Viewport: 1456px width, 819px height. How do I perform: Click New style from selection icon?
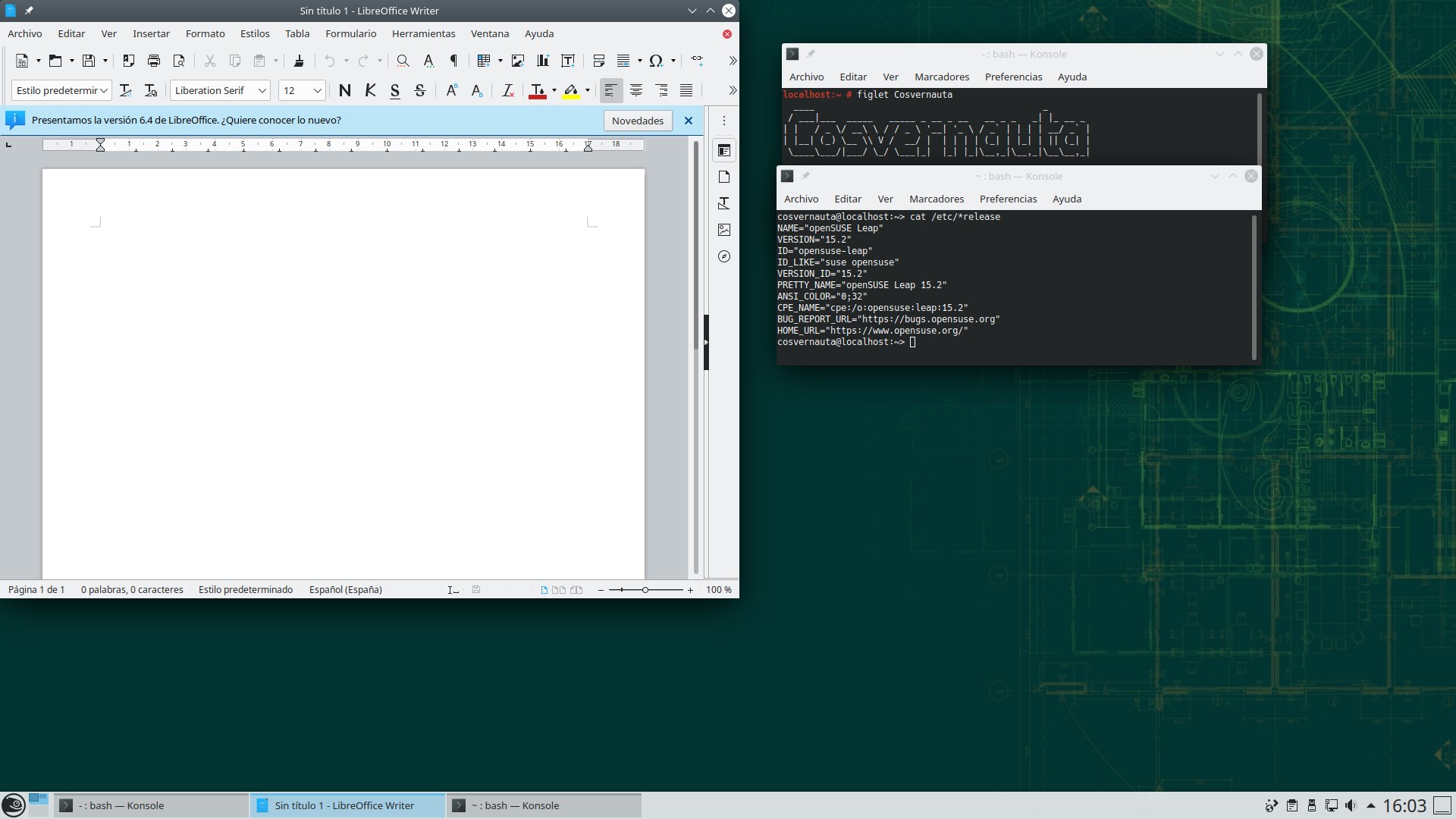151,90
